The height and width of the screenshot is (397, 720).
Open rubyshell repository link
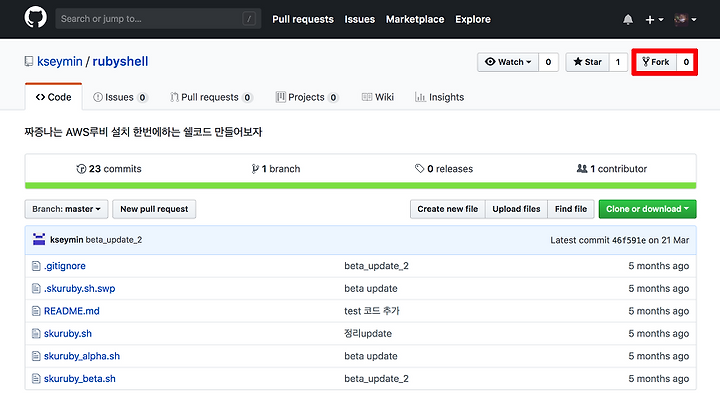coord(120,62)
